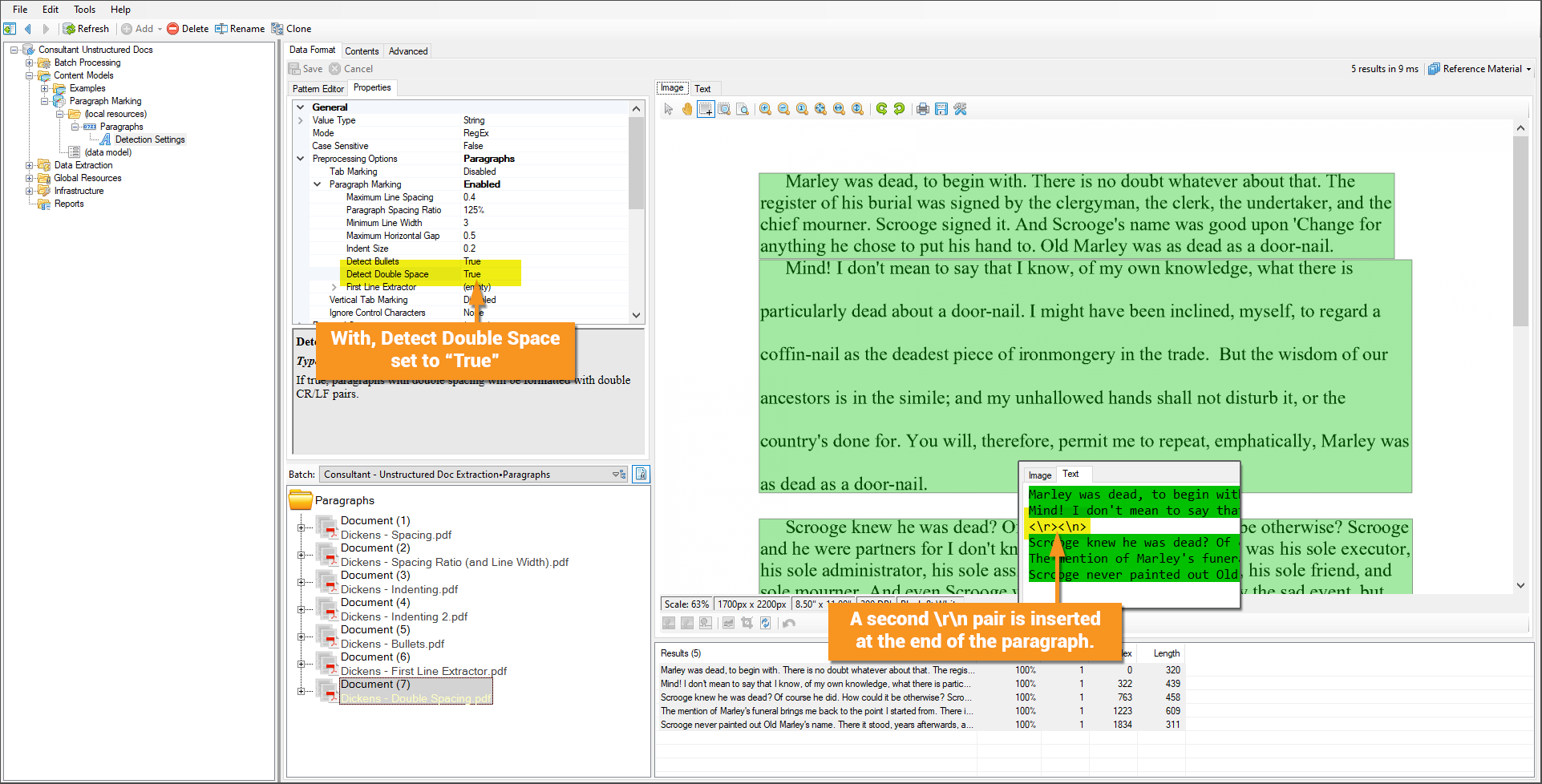This screenshot has width=1542, height=784.
Task: Open the viewer tools settings icon
Action: pos(960,109)
